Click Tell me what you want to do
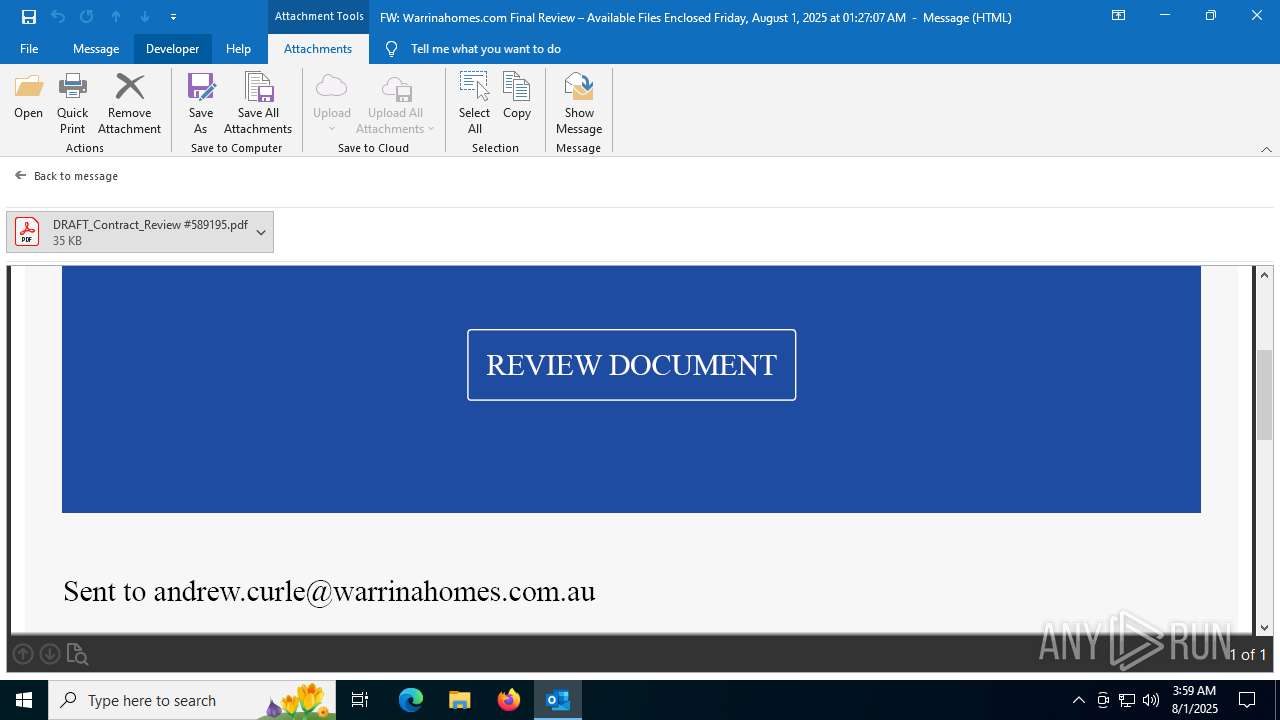The height and width of the screenshot is (720, 1280). point(485,49)
